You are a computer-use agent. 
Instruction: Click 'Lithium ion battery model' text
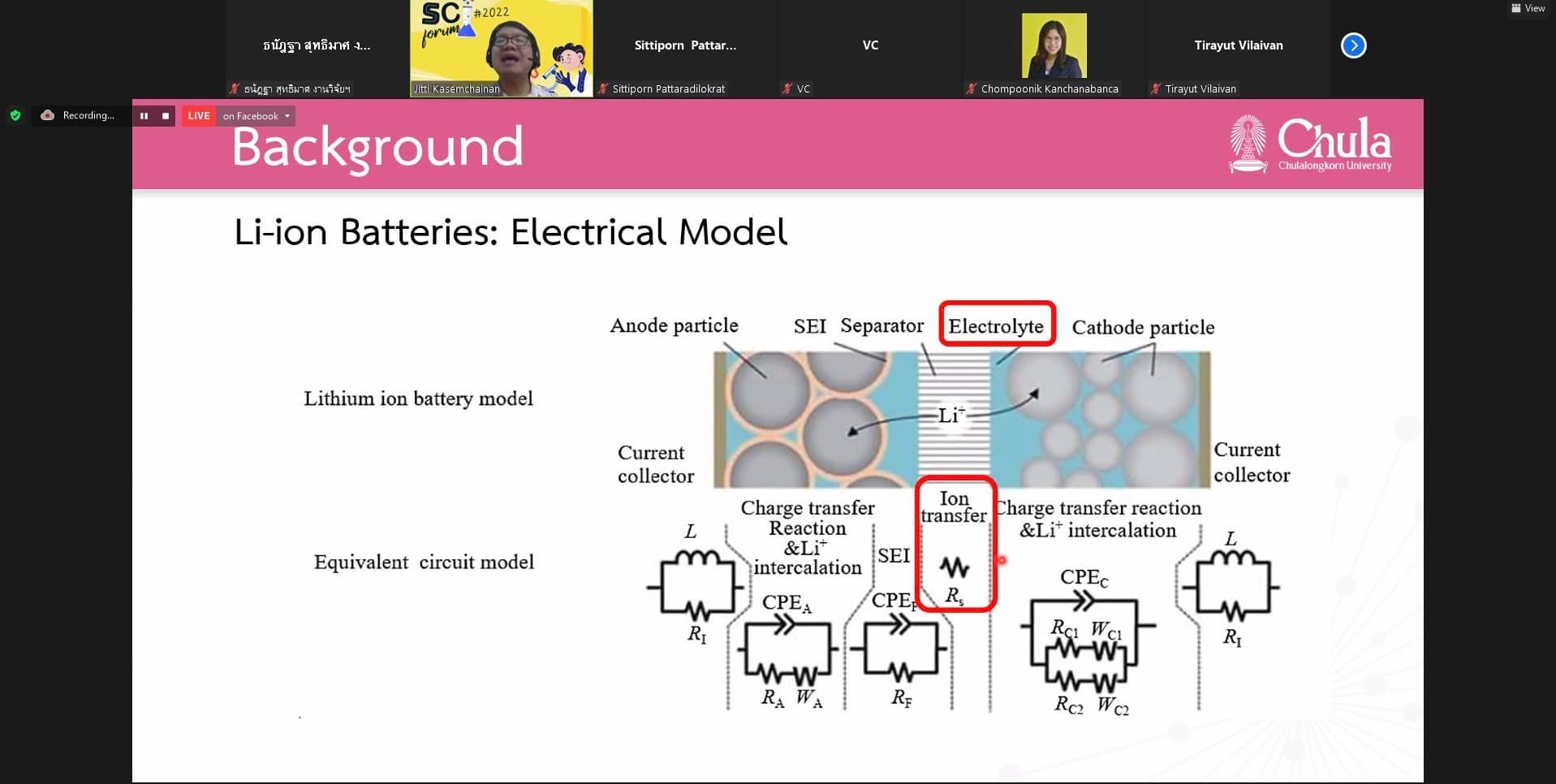coord(418,398)
